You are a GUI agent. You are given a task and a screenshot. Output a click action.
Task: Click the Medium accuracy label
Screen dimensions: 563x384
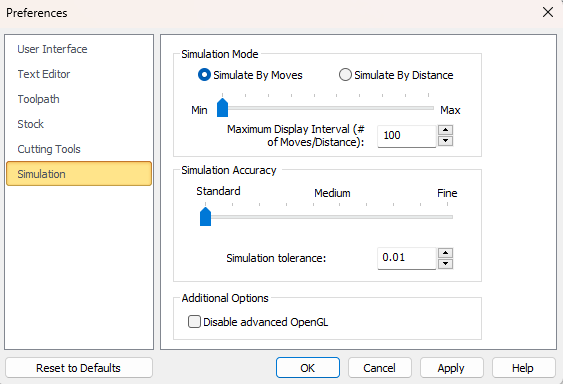332,193
